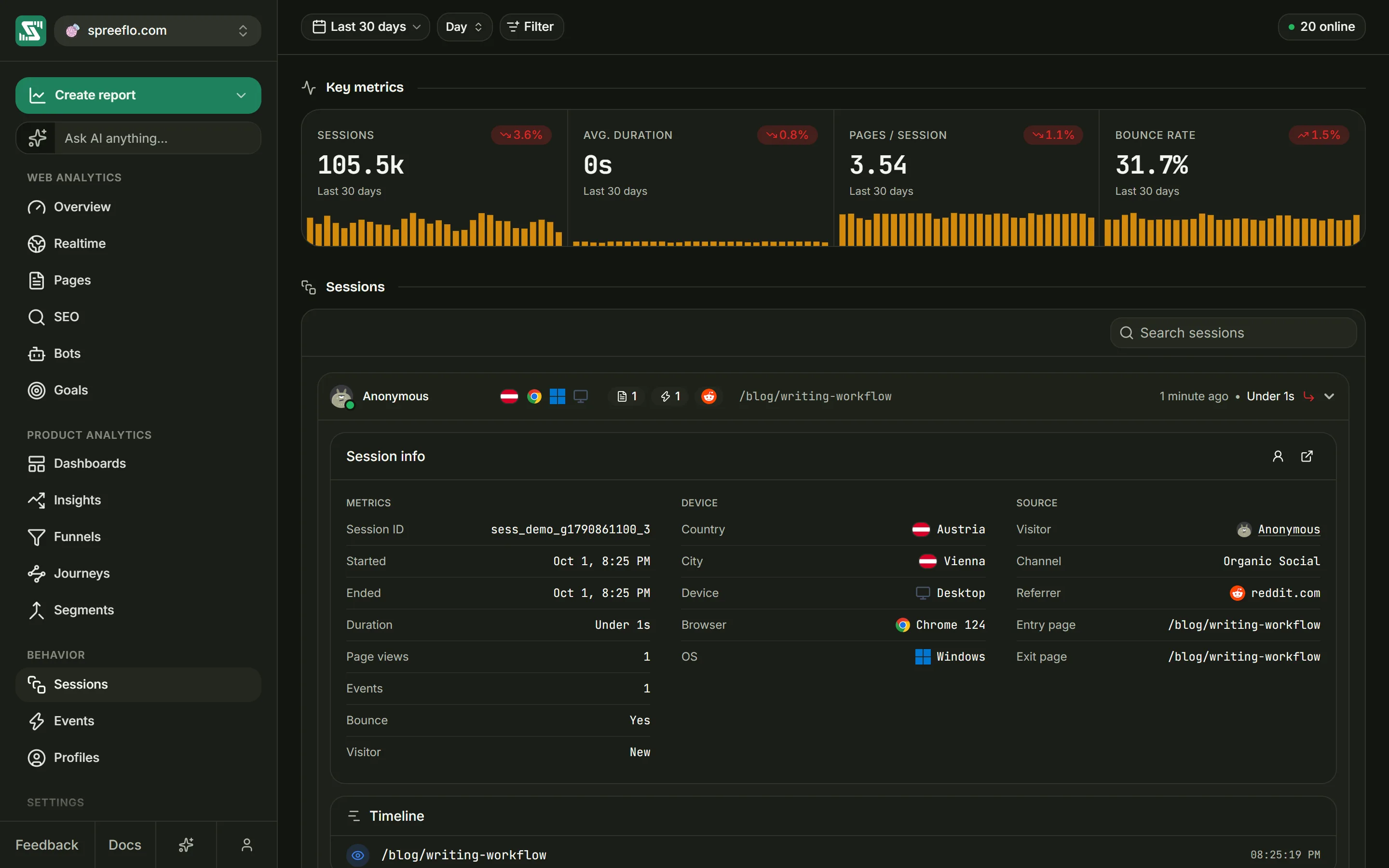The height and width of the screenshot is (868, 1389).
Task: Click the Dashboards icon
Action: (36, 463)
